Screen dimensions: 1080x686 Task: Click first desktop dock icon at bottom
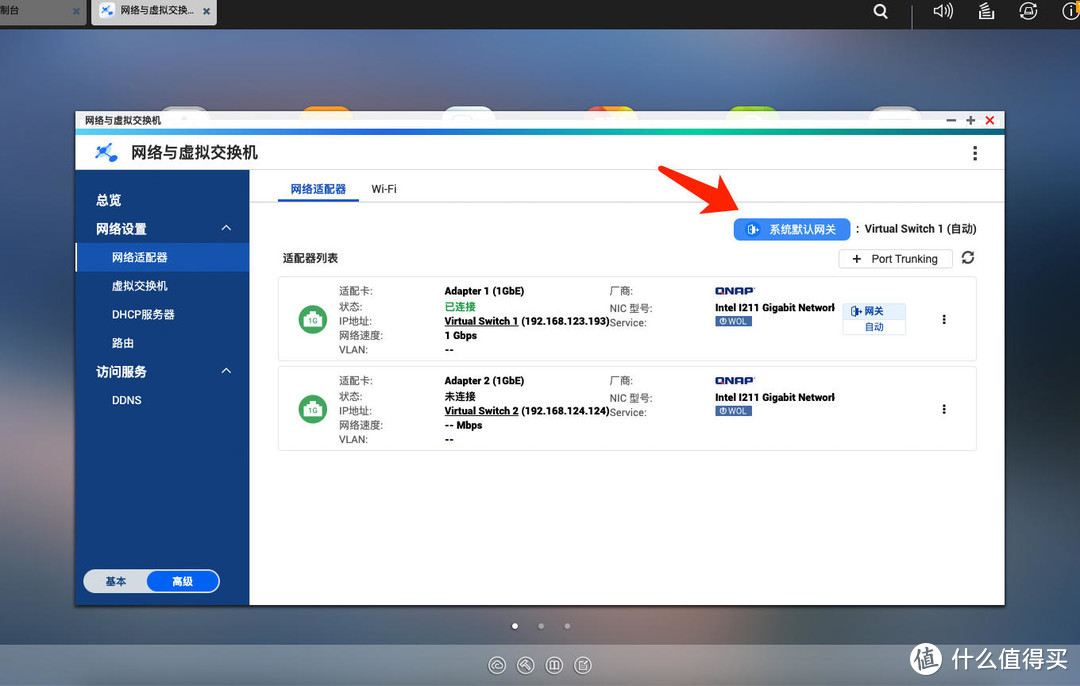(497, 665)
